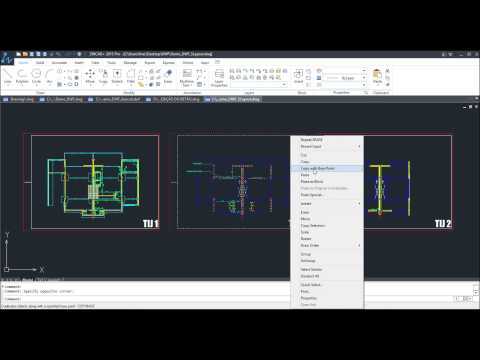Switch to the Insert ribbon tab
The width and height of the screenshot is (480, 360).
(x=79, y=63)
